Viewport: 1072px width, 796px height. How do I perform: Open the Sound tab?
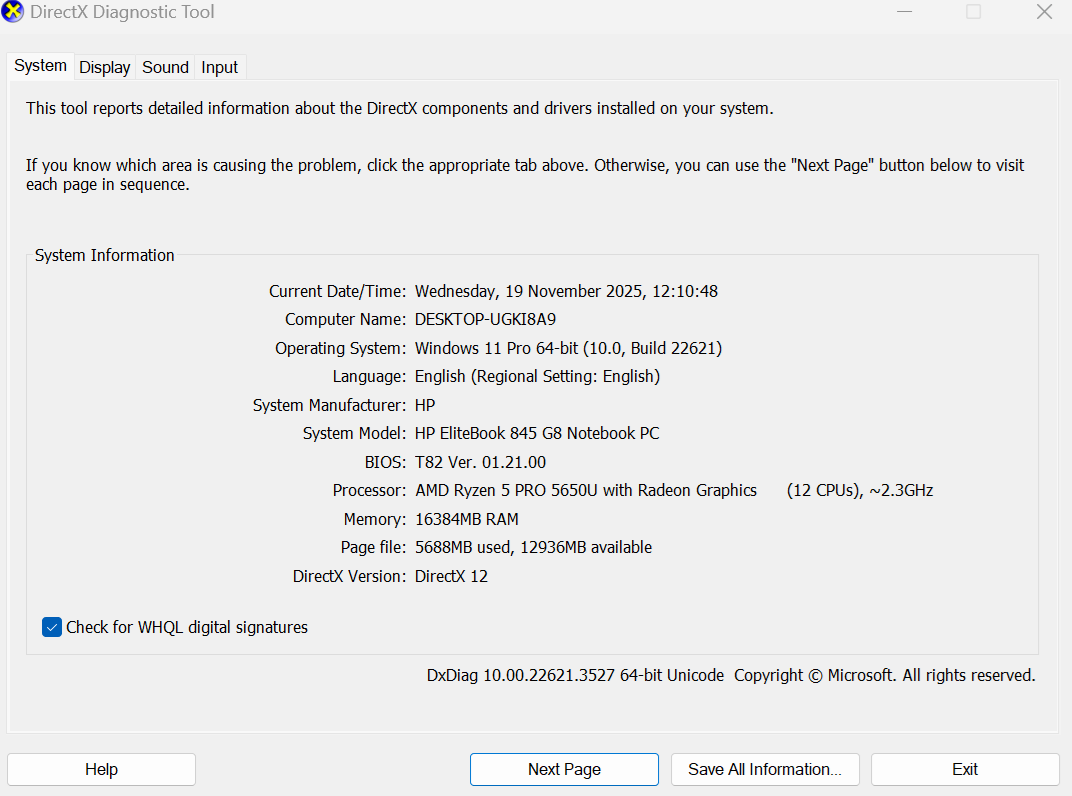165,67
